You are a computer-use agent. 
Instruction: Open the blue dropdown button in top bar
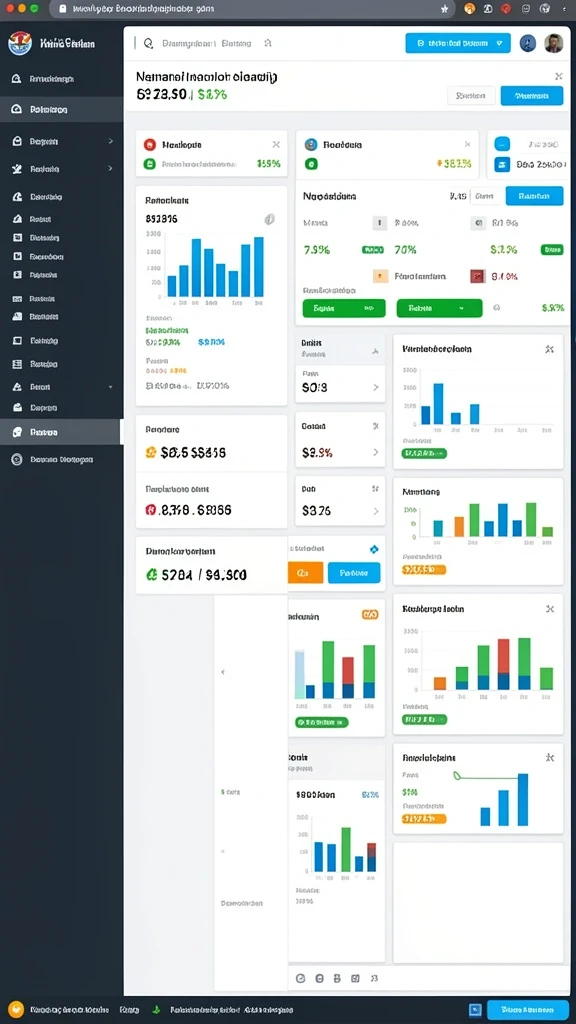pyautogui.click(x=458, y=43)
